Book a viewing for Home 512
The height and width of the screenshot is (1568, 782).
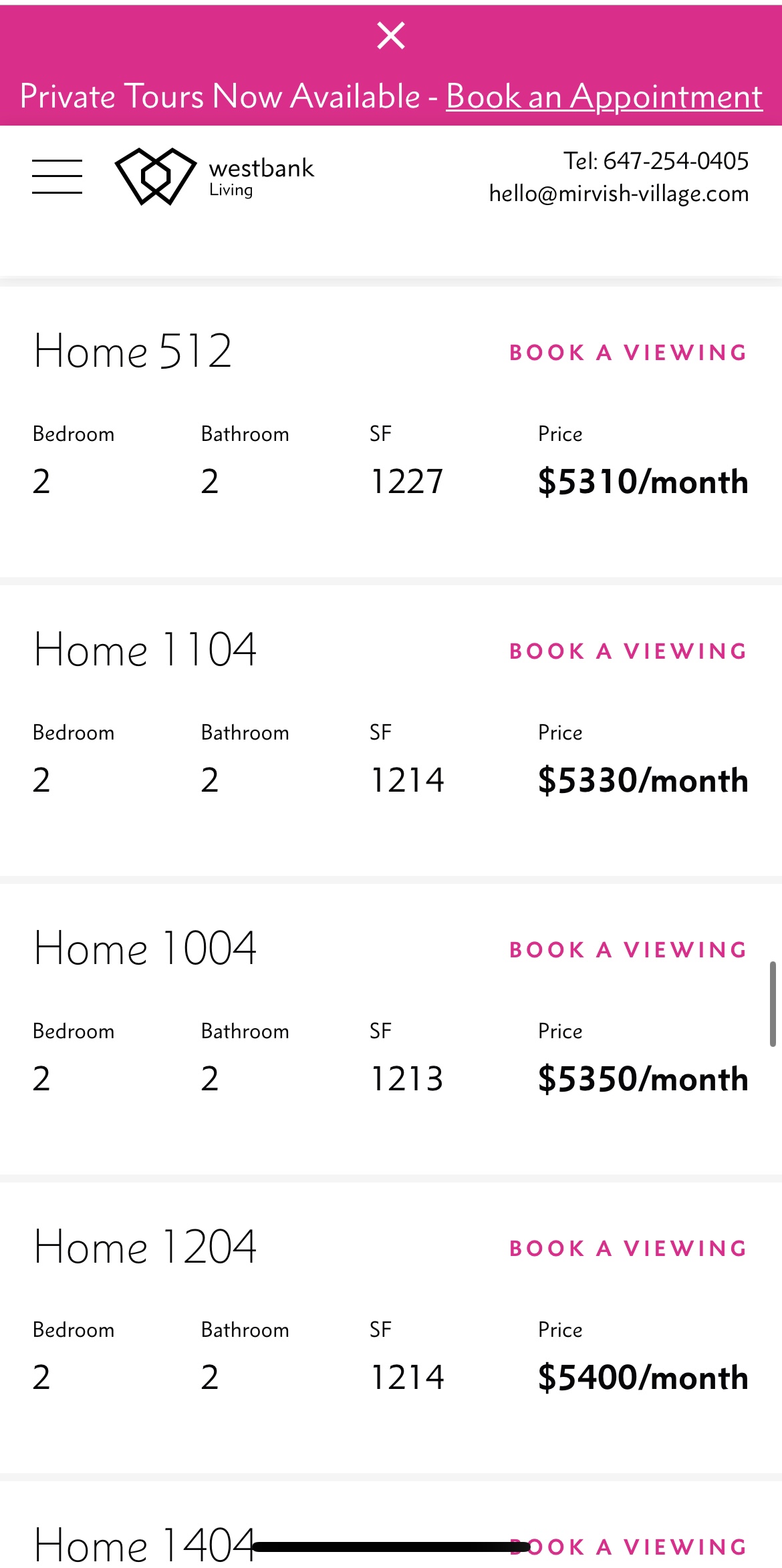(628, 353)
